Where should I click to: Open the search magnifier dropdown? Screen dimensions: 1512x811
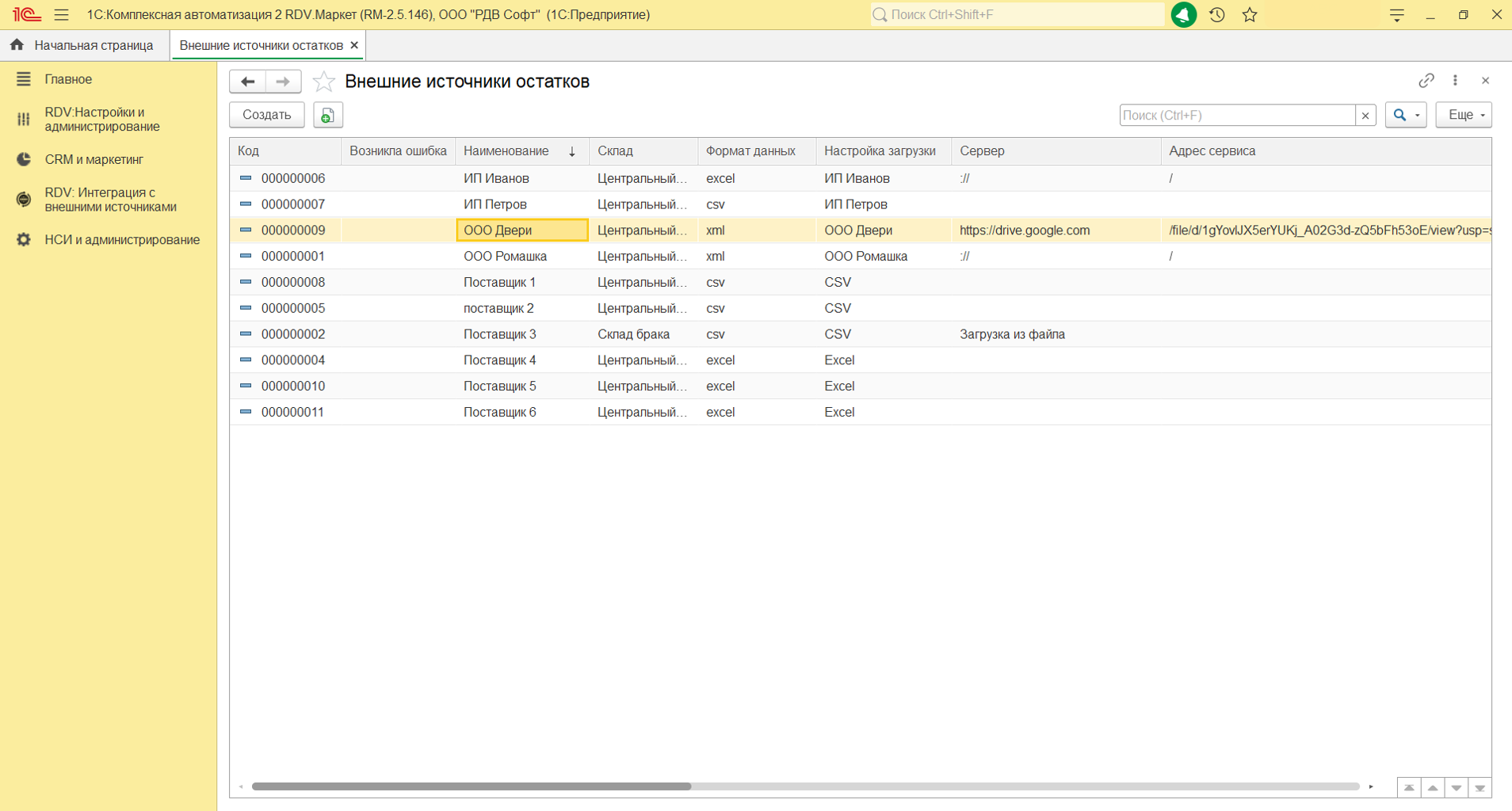click(x=1405, y=116)
